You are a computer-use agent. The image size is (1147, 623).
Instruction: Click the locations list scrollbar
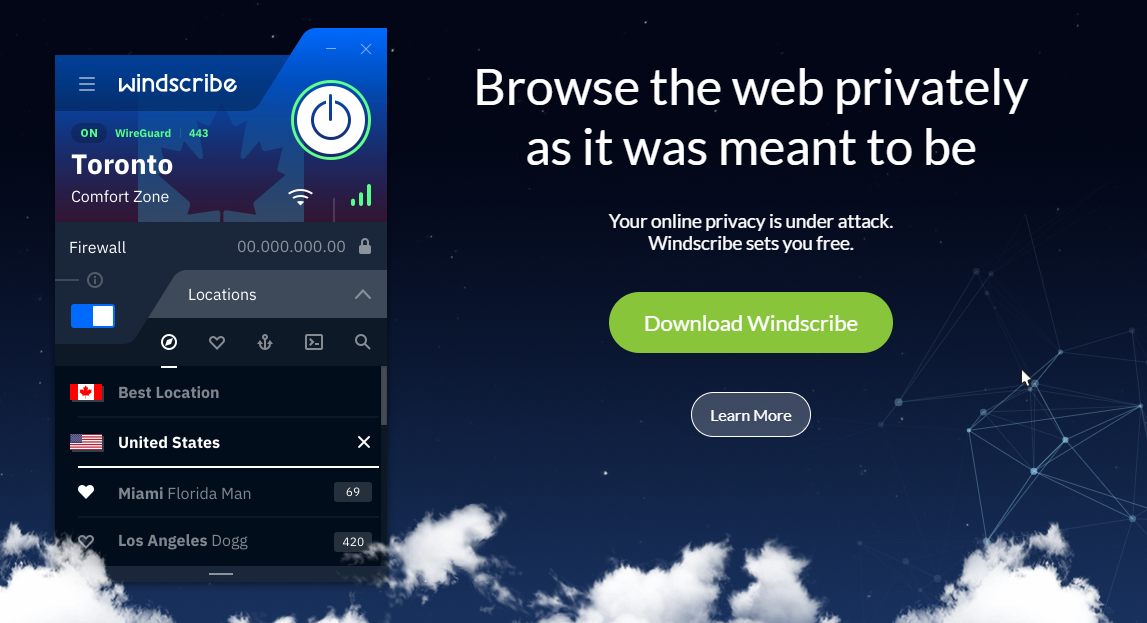pyautogui.click(x=383, y=396)
